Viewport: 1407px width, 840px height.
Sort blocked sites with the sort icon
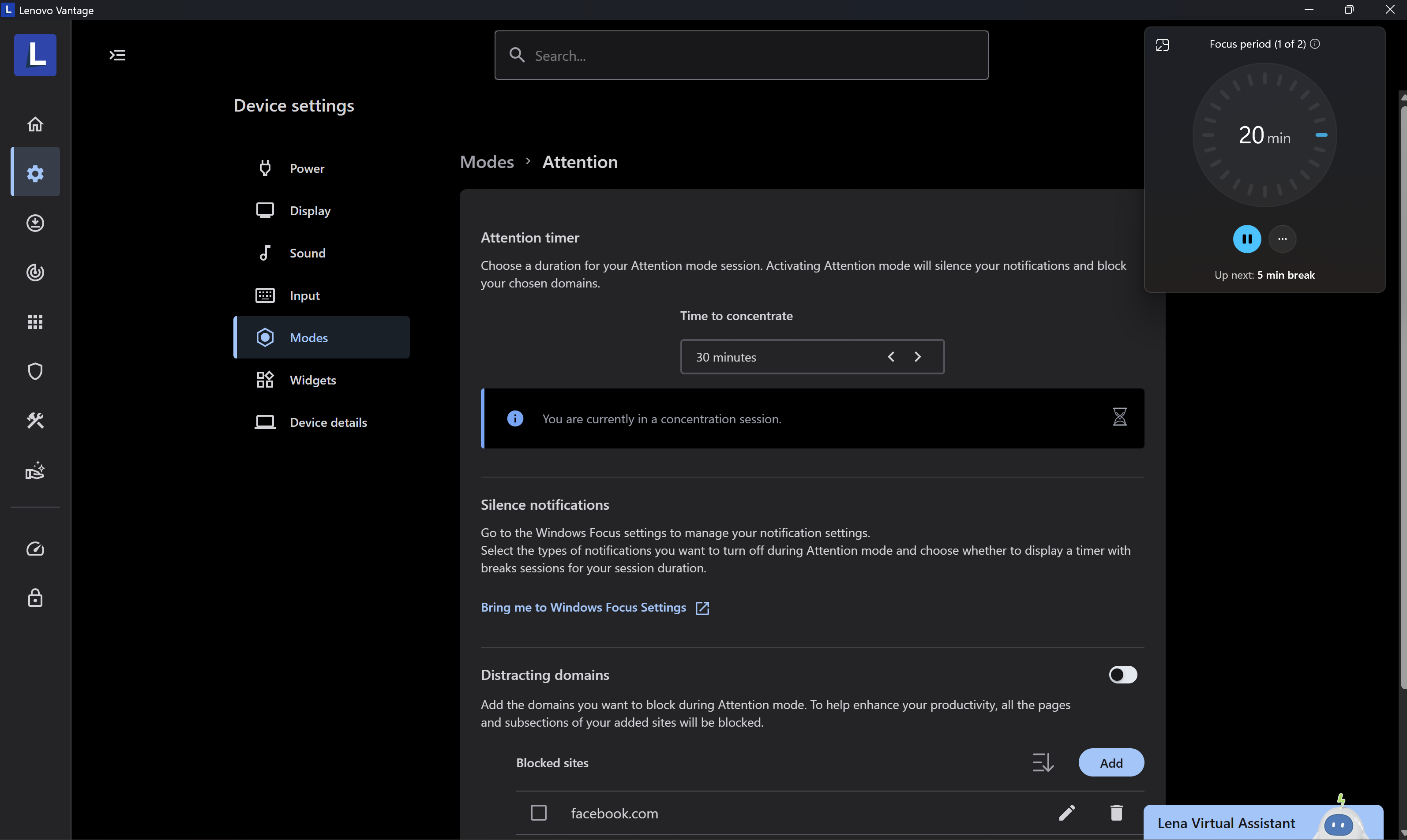tap(1043, 762)
